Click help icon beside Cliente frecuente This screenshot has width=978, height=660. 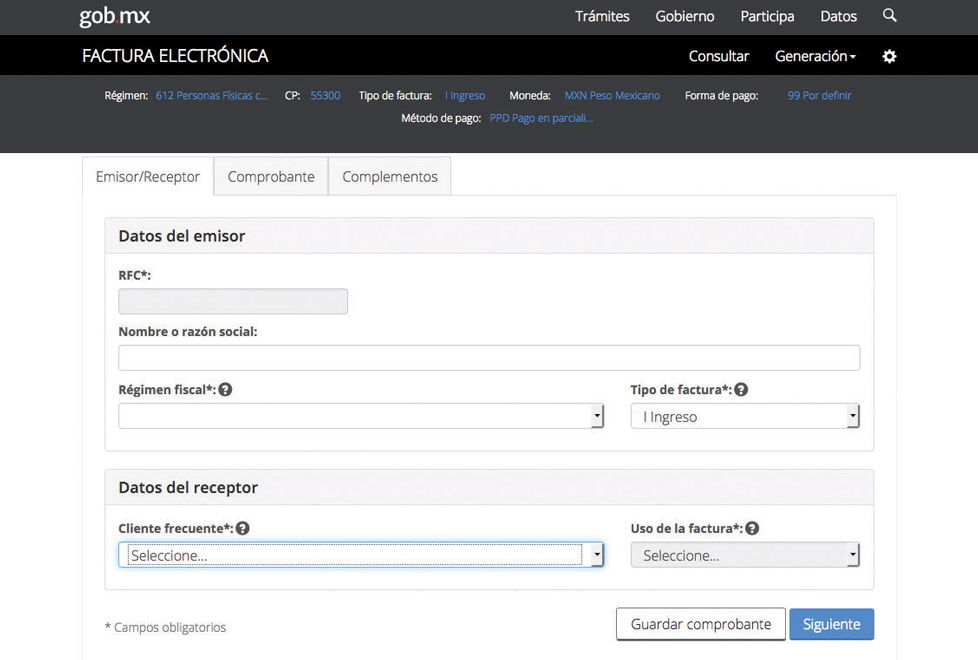click(x=242, y=528)
